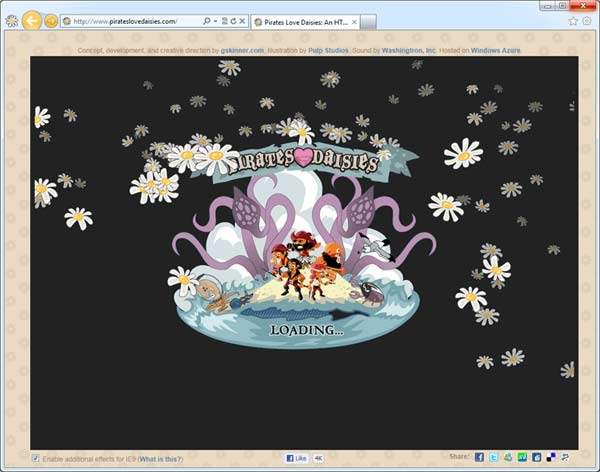Maximize the browser window
The height and width of the screenshot is (472, 600).
(562, 6)
